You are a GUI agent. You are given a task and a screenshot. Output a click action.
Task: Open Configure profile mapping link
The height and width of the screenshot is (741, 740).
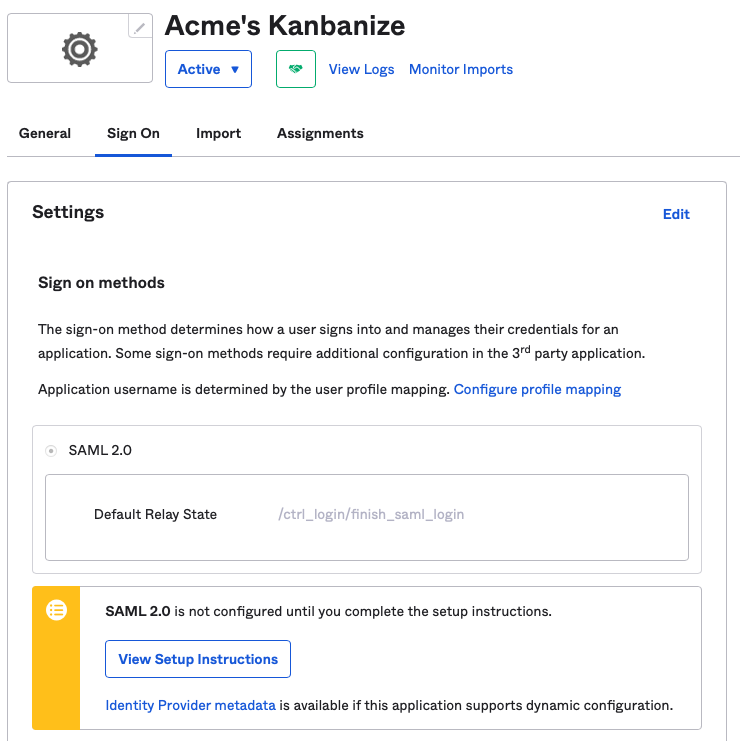click(537, 389)
